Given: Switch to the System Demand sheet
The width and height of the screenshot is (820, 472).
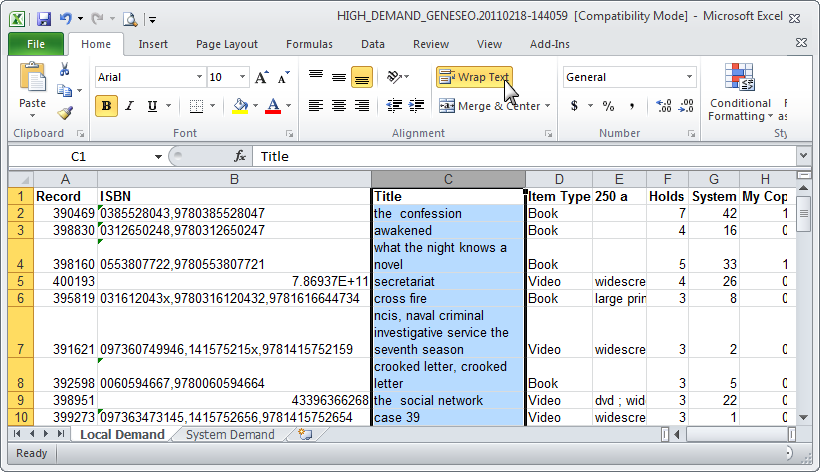Looking at the screenshot, I should point(230,434).
